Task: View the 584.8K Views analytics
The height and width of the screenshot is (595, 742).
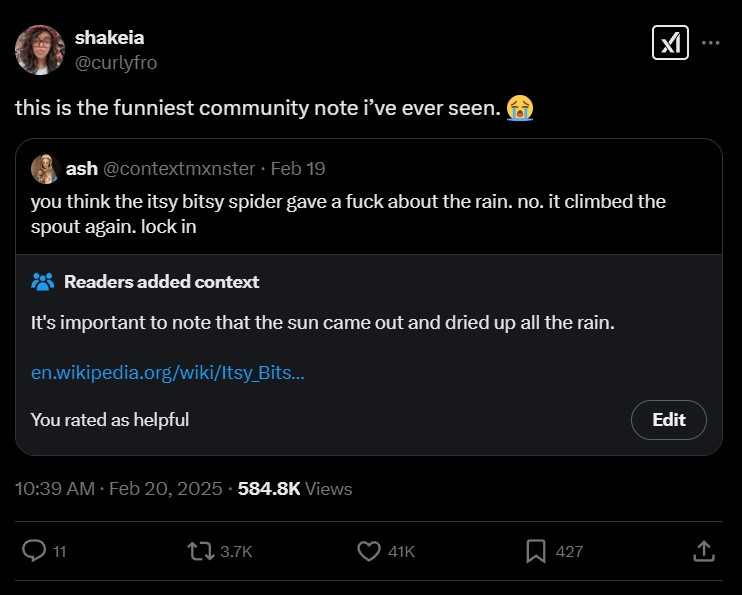Action: tap(296, 488)
